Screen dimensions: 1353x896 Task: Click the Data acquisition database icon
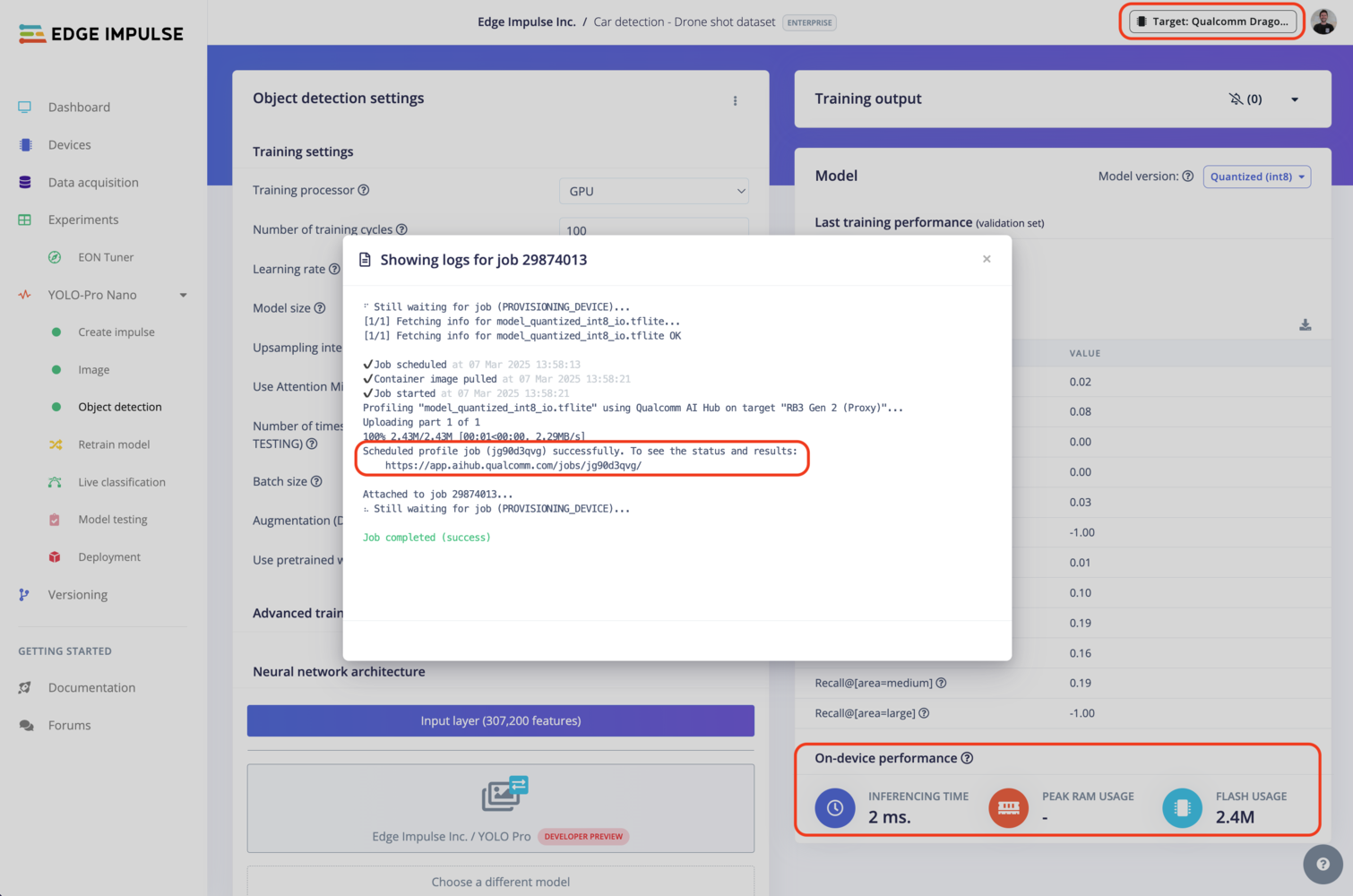[25, 182]
